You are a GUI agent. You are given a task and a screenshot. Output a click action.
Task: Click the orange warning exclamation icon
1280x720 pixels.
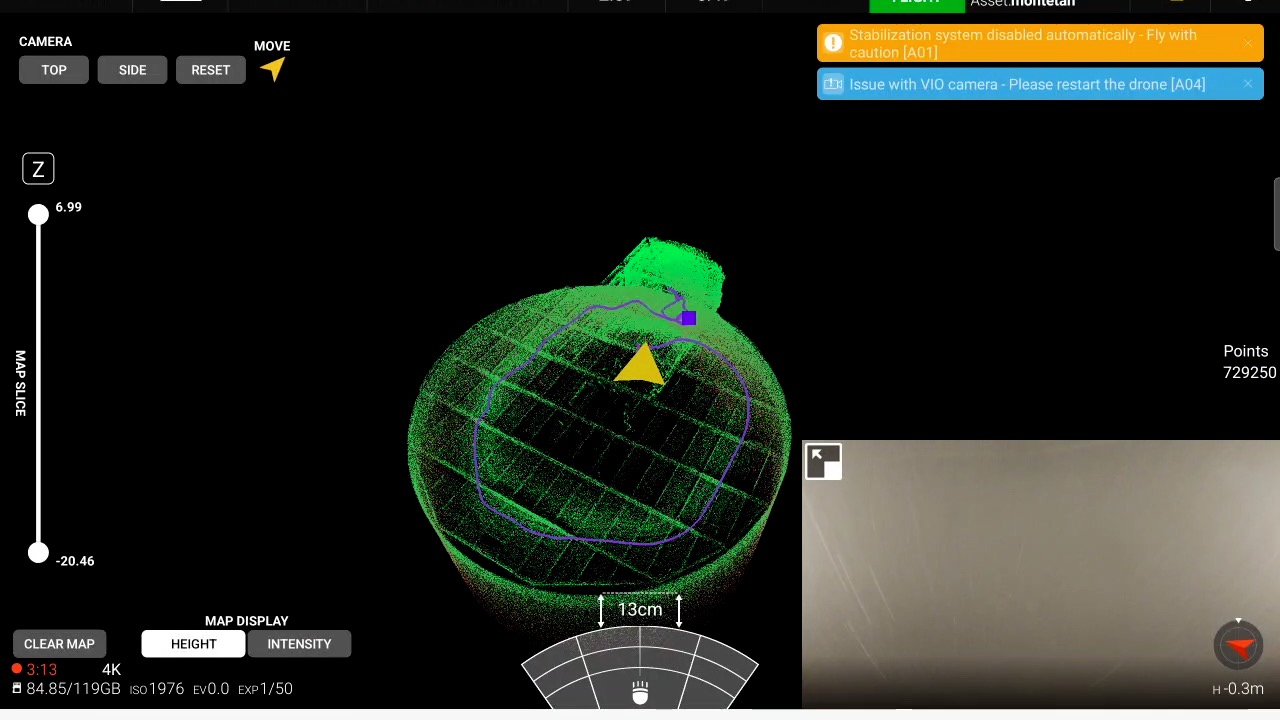click(x=833, y=43)
